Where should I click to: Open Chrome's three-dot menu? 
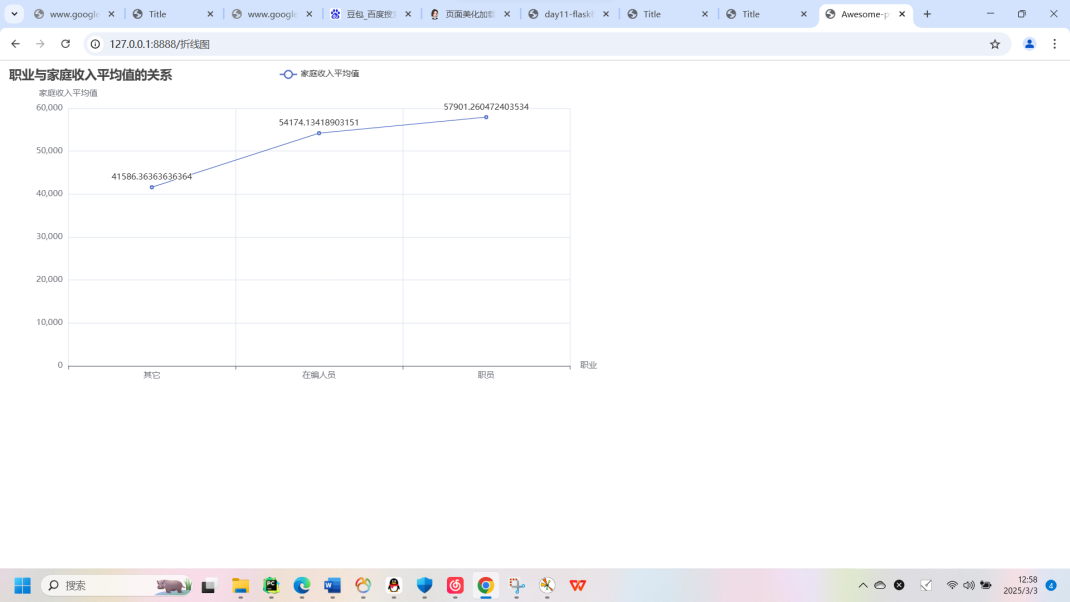(x=1054, y=44)
